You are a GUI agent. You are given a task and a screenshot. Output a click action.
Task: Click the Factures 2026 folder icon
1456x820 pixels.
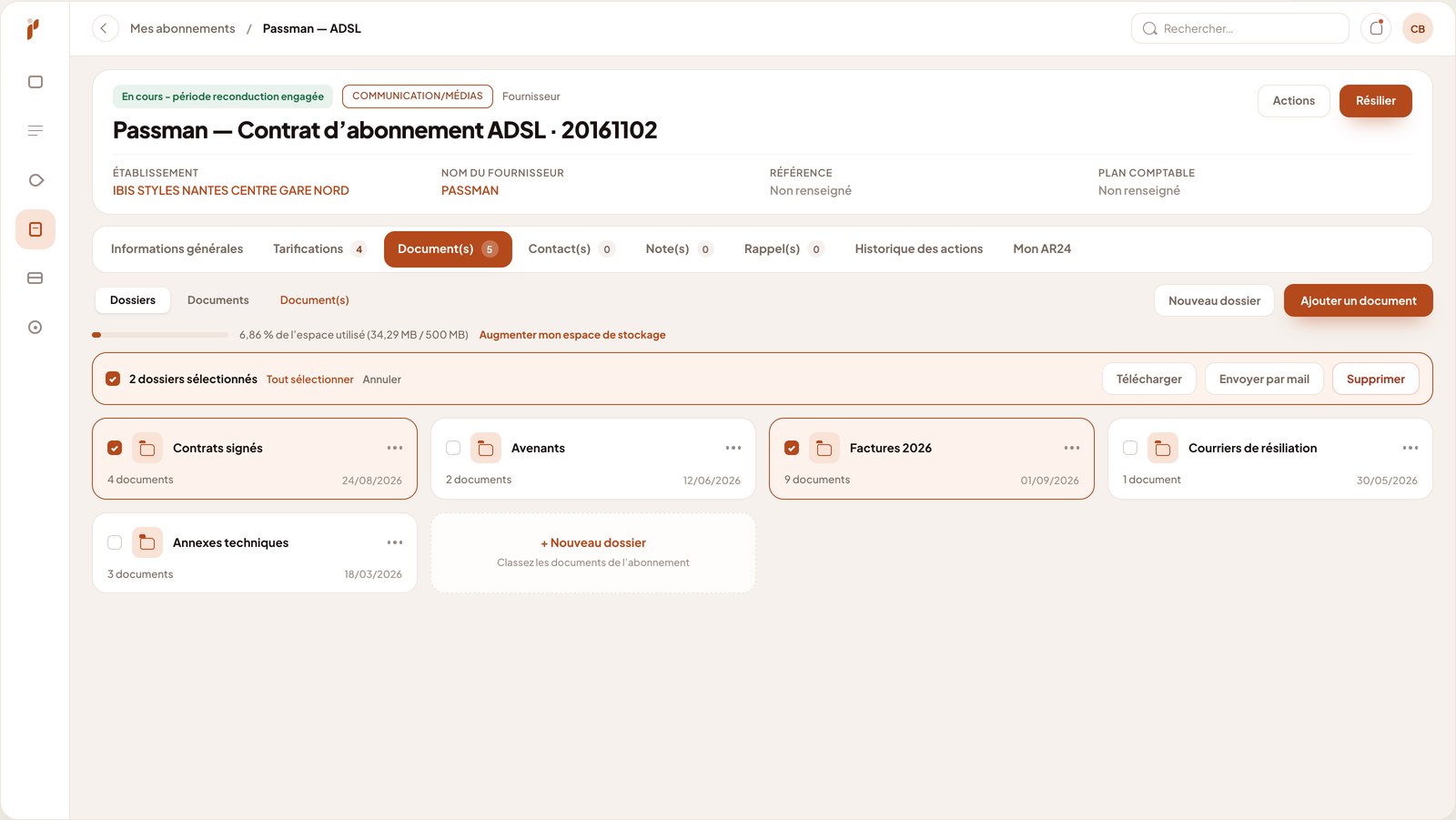[824, 448]
